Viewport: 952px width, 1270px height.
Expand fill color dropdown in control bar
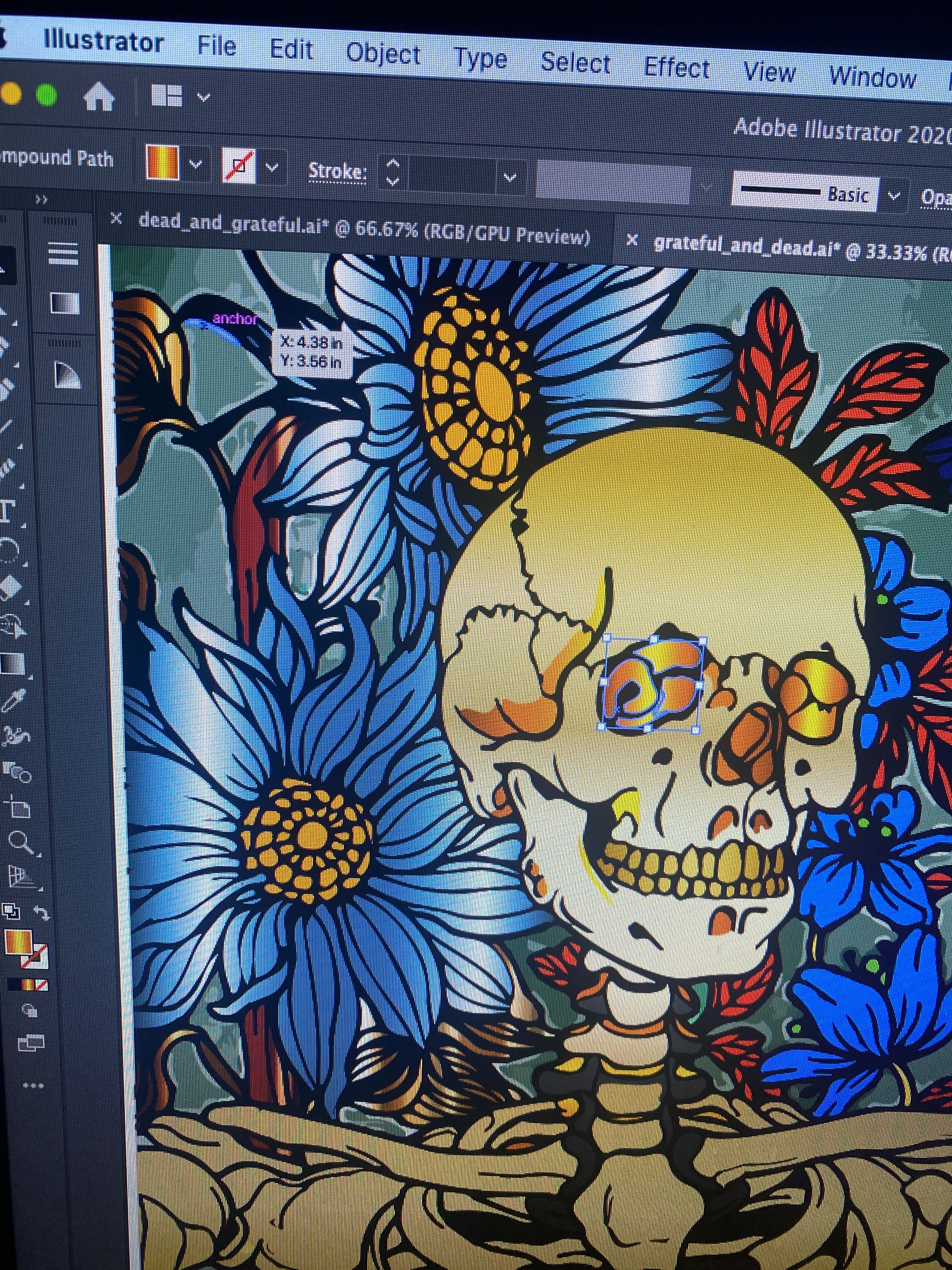click(195, 164)
